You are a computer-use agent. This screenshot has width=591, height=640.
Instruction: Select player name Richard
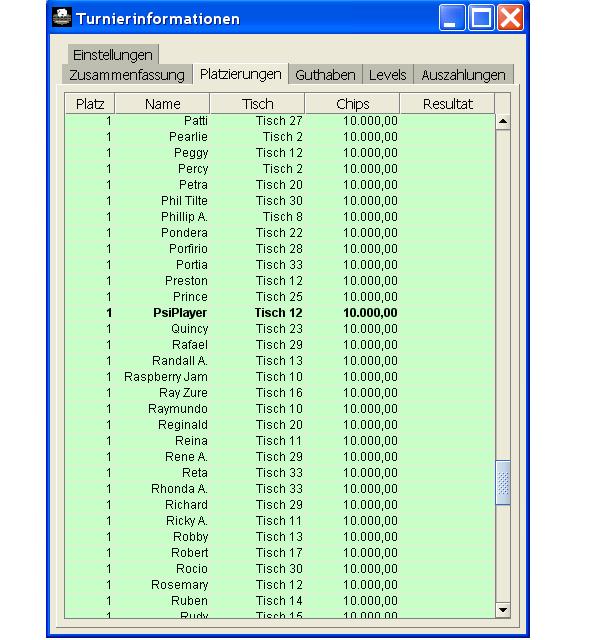click(186, 504)
